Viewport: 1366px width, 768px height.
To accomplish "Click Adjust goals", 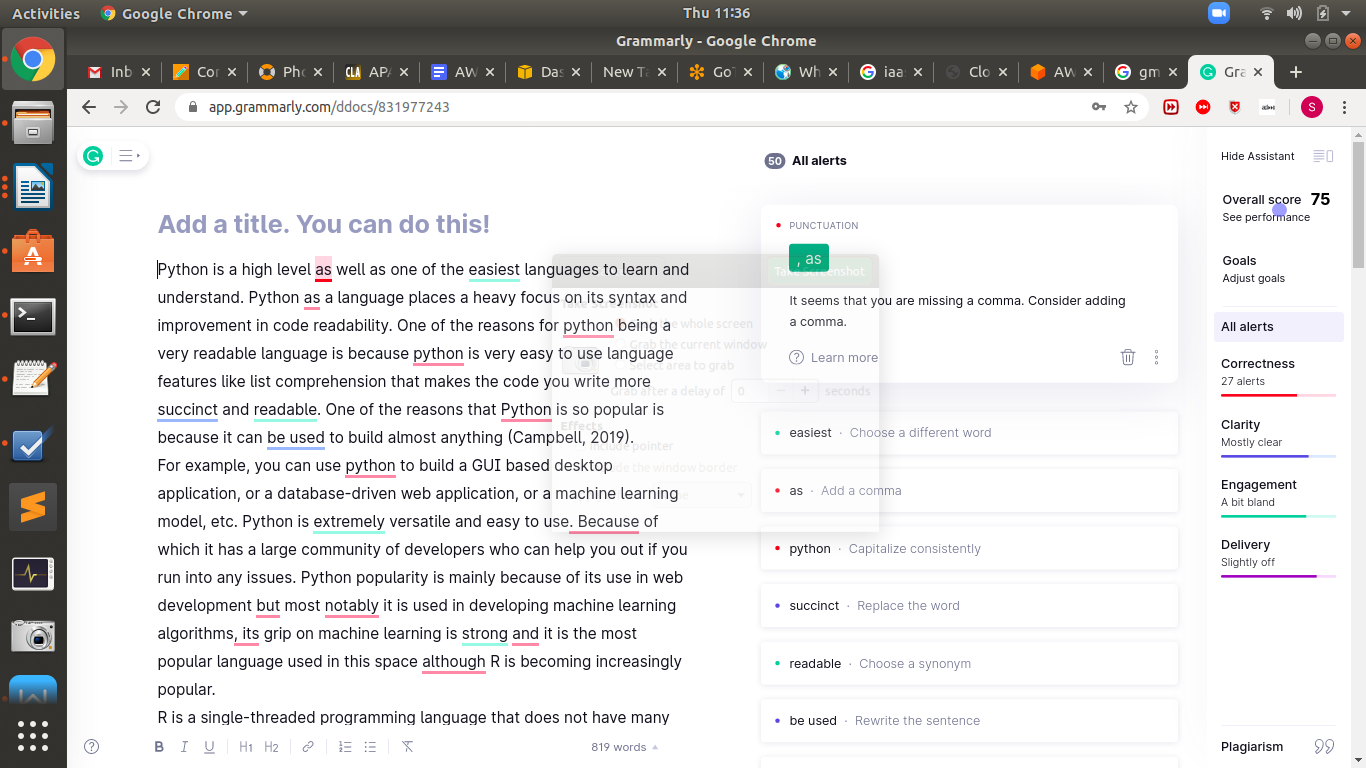I will pos(1254,278).
